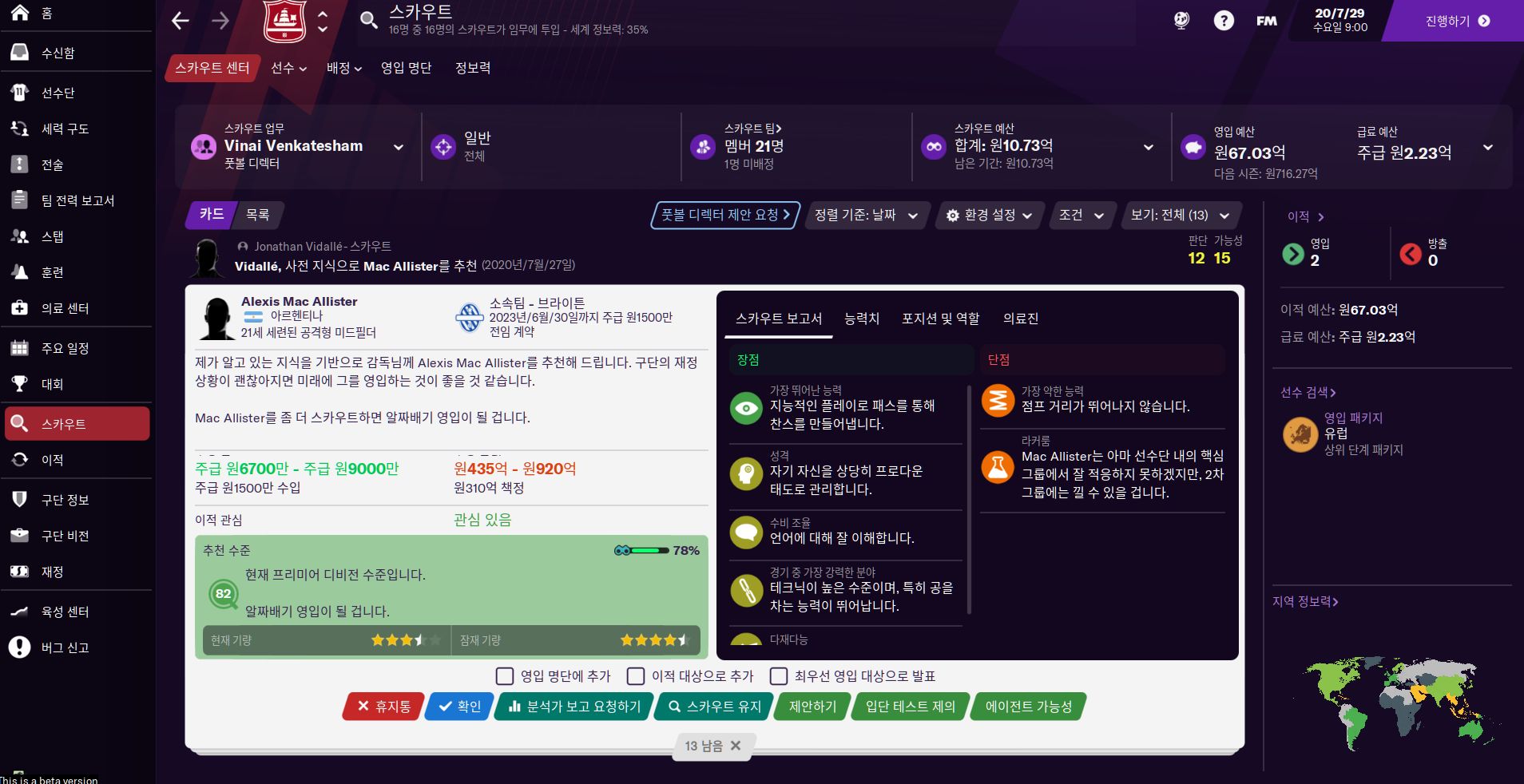This screenshot has width=1524, height=784.
Task: Check 이적 대상으로 추가 checkbox
Action: tap(636, 676)
